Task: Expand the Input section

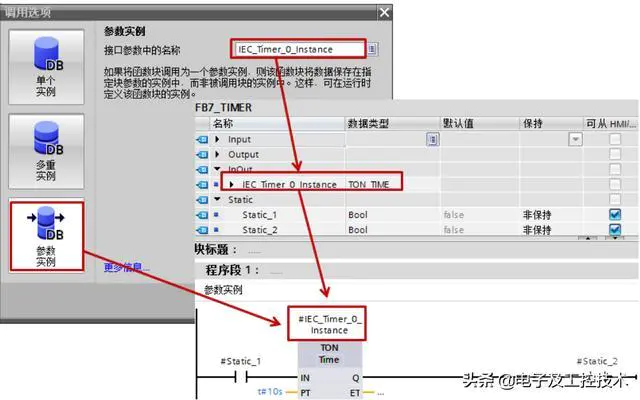Action: (217, 139)
